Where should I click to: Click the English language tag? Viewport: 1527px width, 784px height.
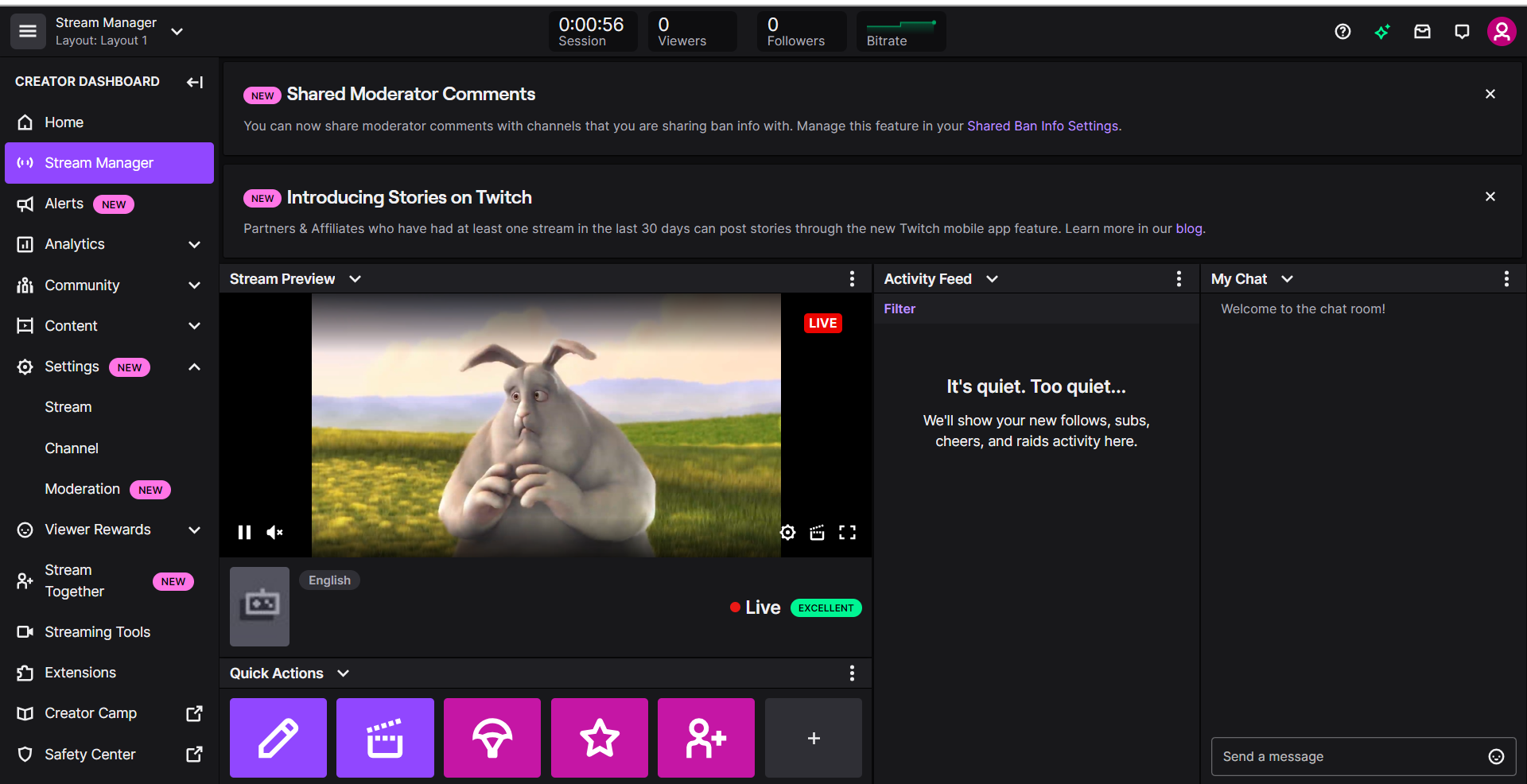click(x=329, y=580)
